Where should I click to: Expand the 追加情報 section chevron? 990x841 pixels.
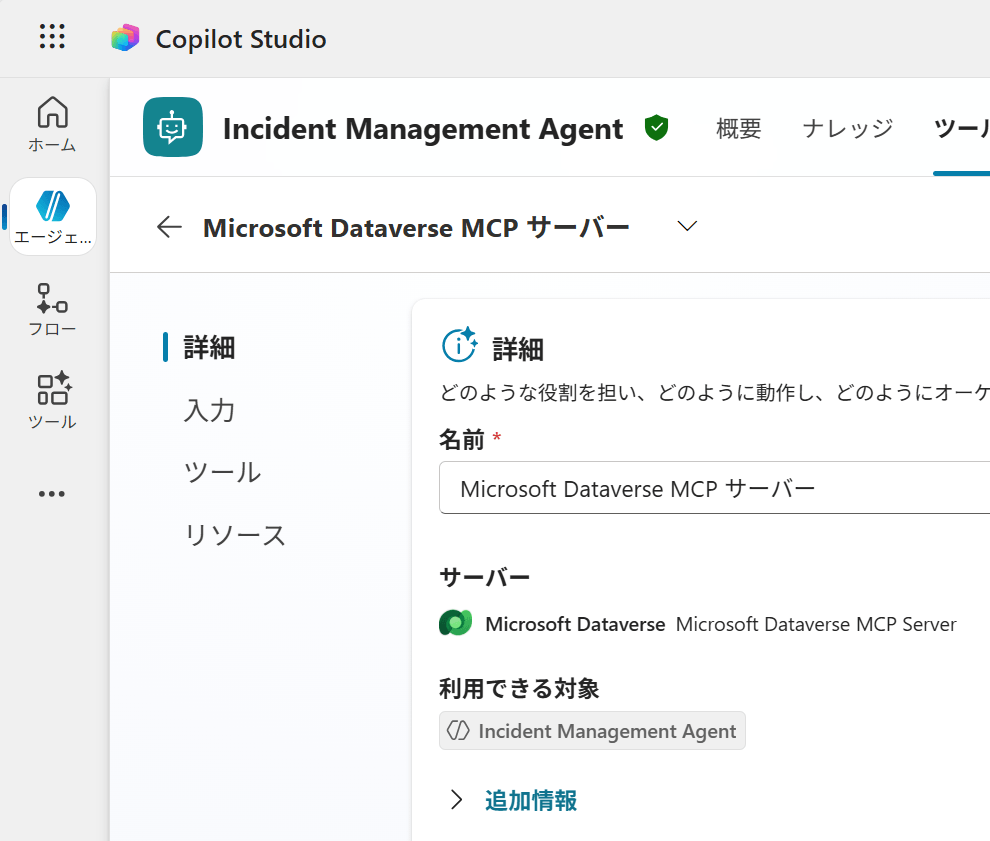457,800
